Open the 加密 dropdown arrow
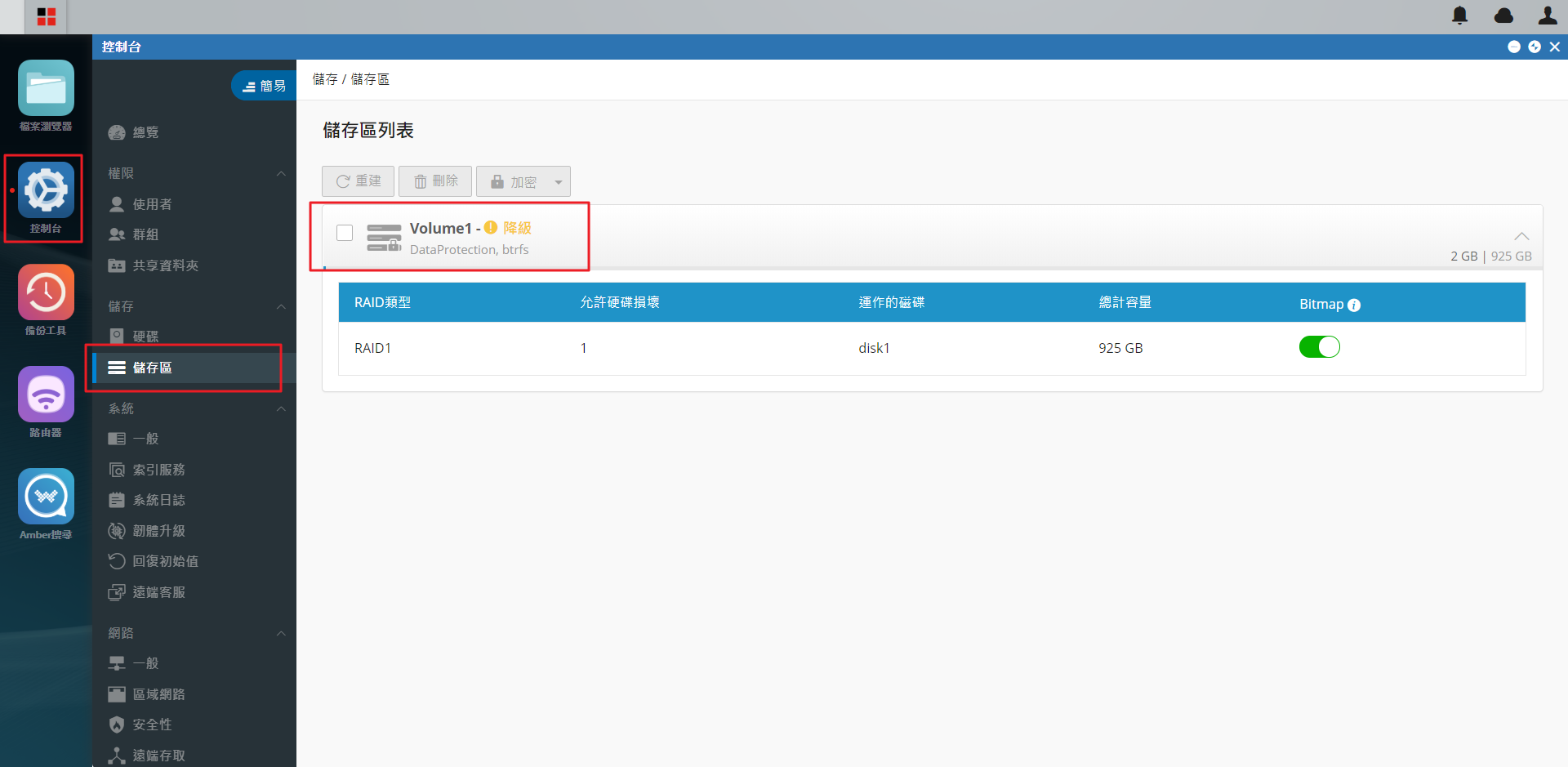 (x=559, y=182)
